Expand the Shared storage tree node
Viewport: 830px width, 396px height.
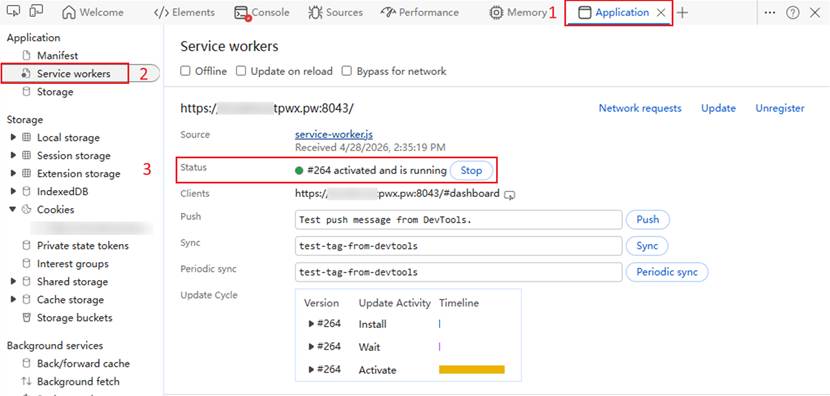point(13,282)
